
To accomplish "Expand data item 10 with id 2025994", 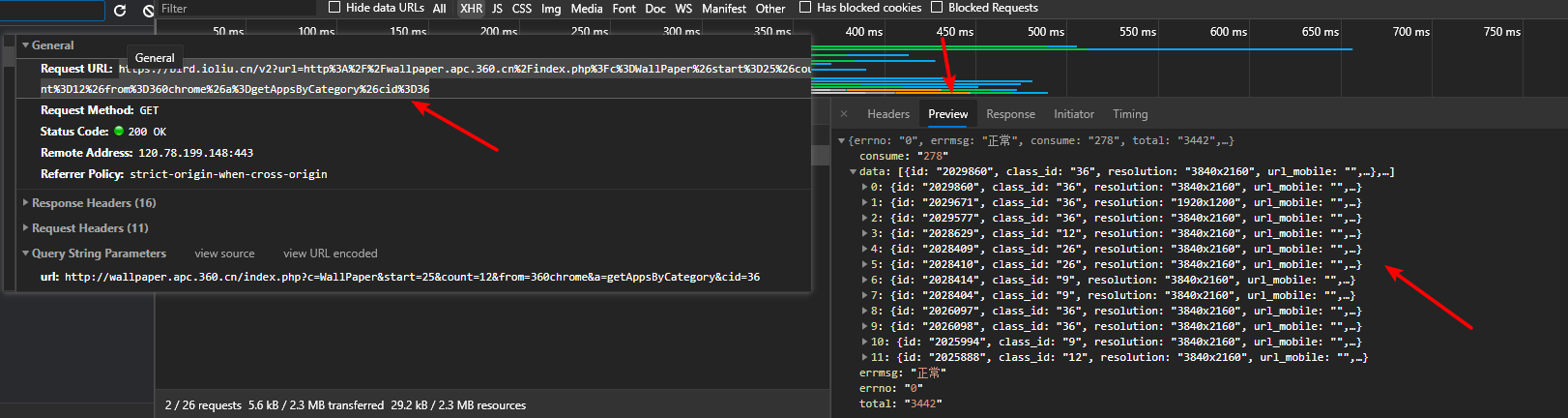I will (x=865, y=343).
